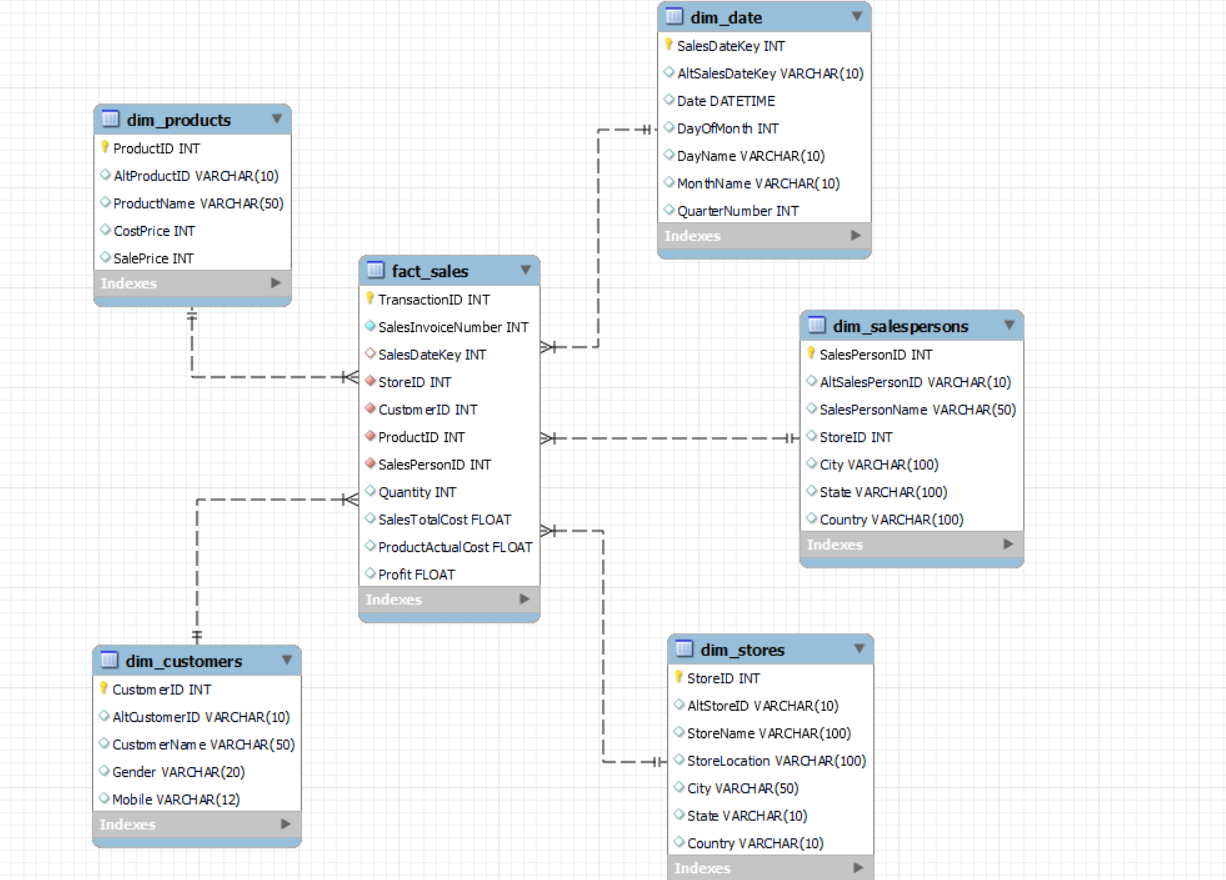The width and height of the screenshot is (1226, 880).
Task: Expand the Indexes section of dim_products
Action: [277, 283]
